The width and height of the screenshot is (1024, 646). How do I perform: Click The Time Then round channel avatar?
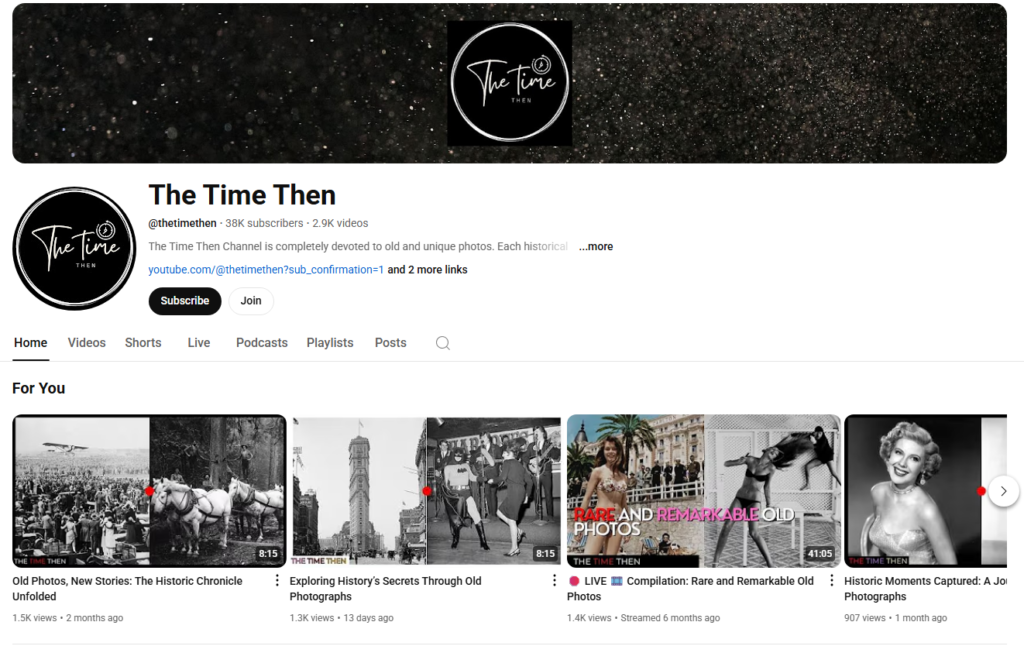coord(74,249)
